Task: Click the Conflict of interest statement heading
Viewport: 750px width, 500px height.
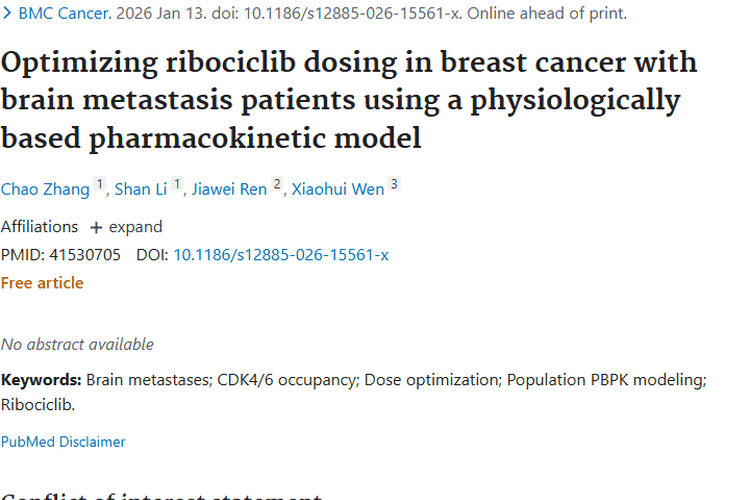Action: [x=161, y=495]
